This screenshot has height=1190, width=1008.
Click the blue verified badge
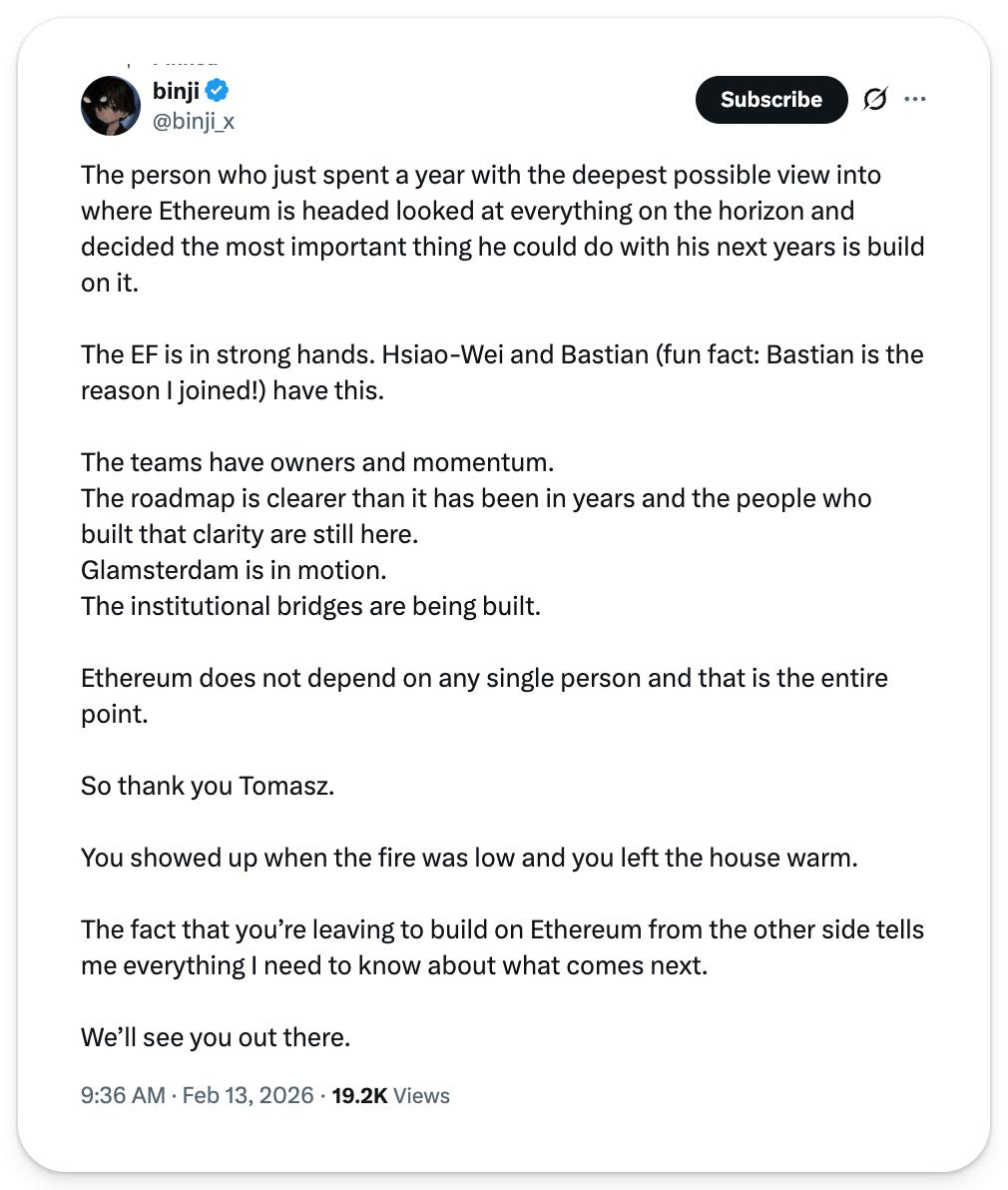pos(218,91)
